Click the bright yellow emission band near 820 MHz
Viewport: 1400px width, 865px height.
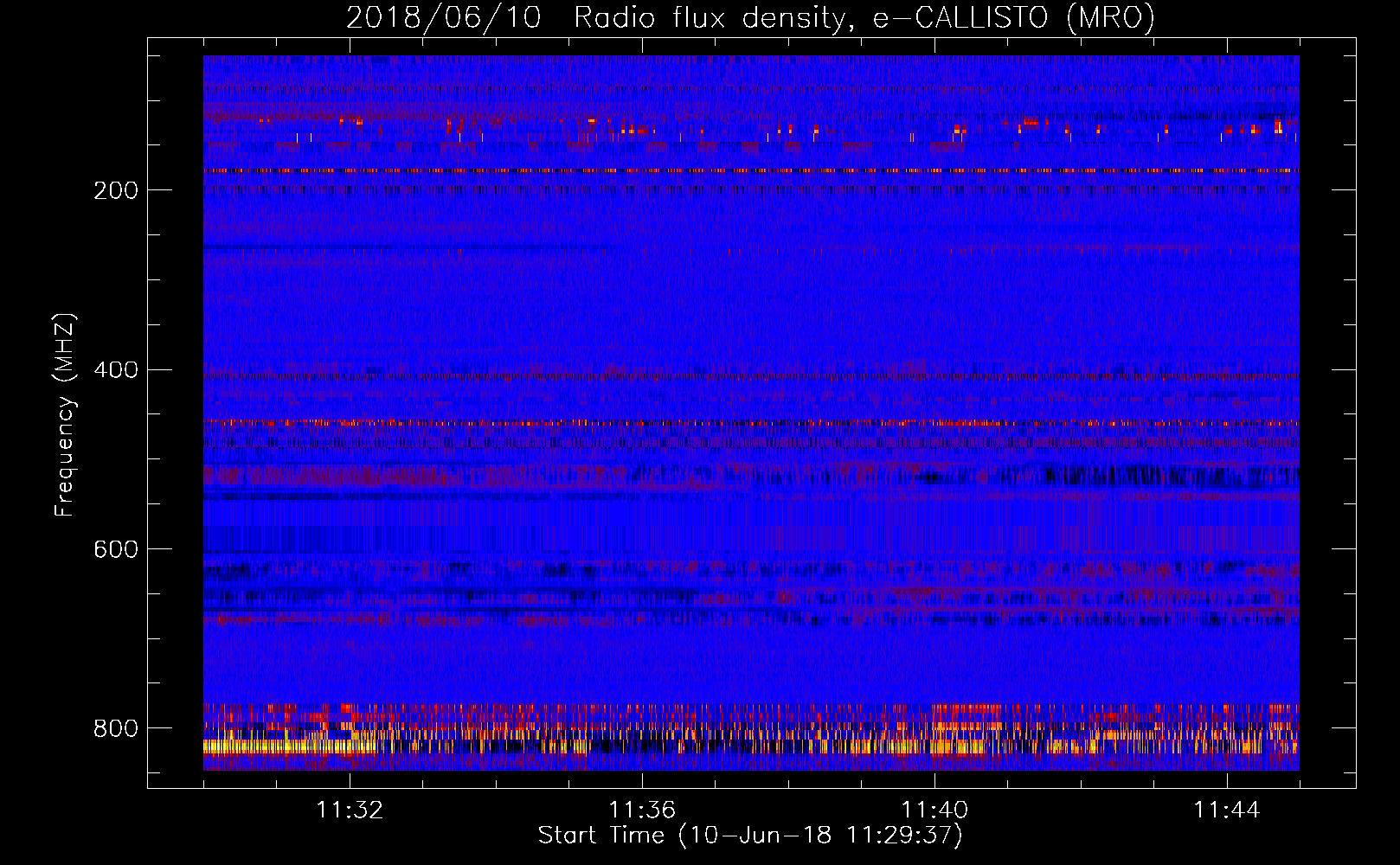751,746
